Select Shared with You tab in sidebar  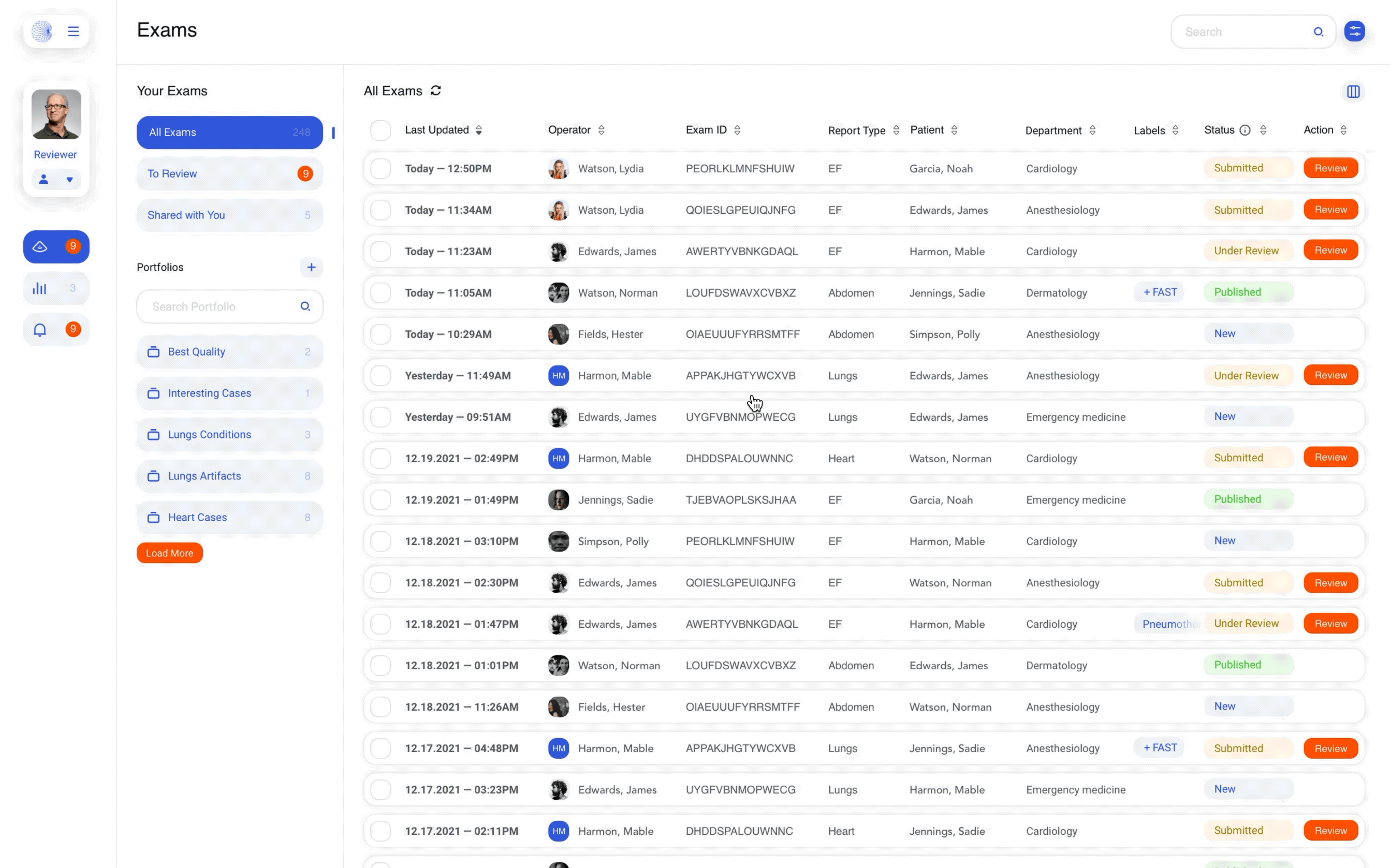229,215
